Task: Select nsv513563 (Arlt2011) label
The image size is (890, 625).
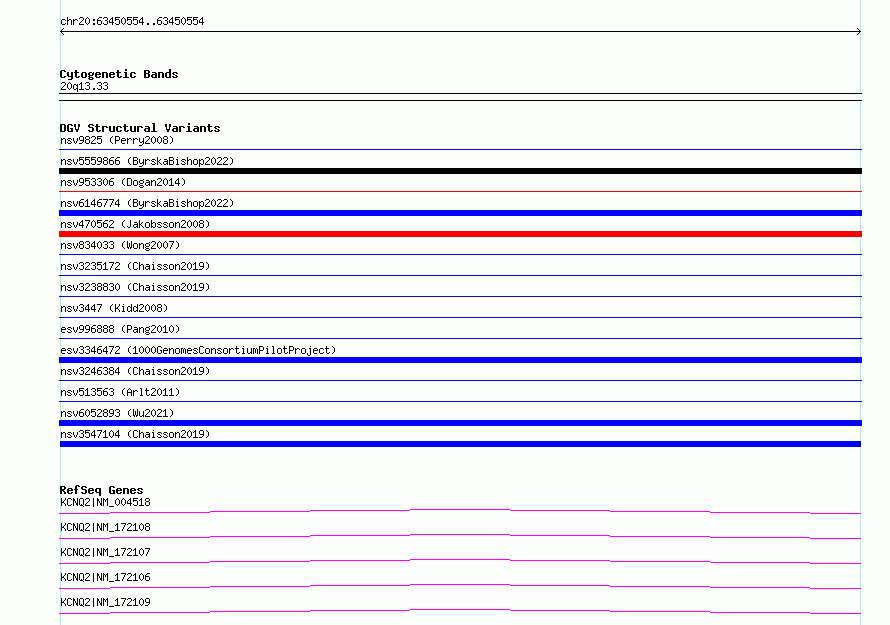Action: 120,392
